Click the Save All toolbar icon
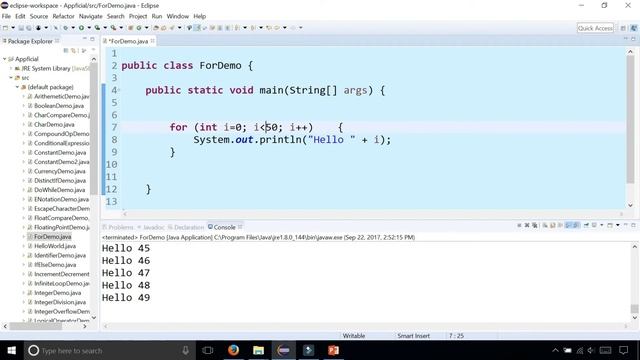640x360 pixels. pos(29,28)
